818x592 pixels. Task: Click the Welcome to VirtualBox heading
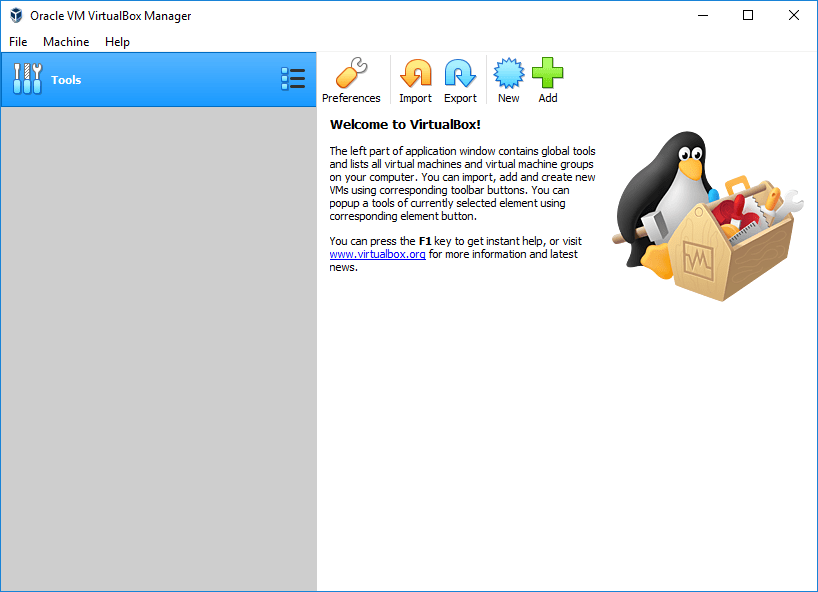[405, 125]
